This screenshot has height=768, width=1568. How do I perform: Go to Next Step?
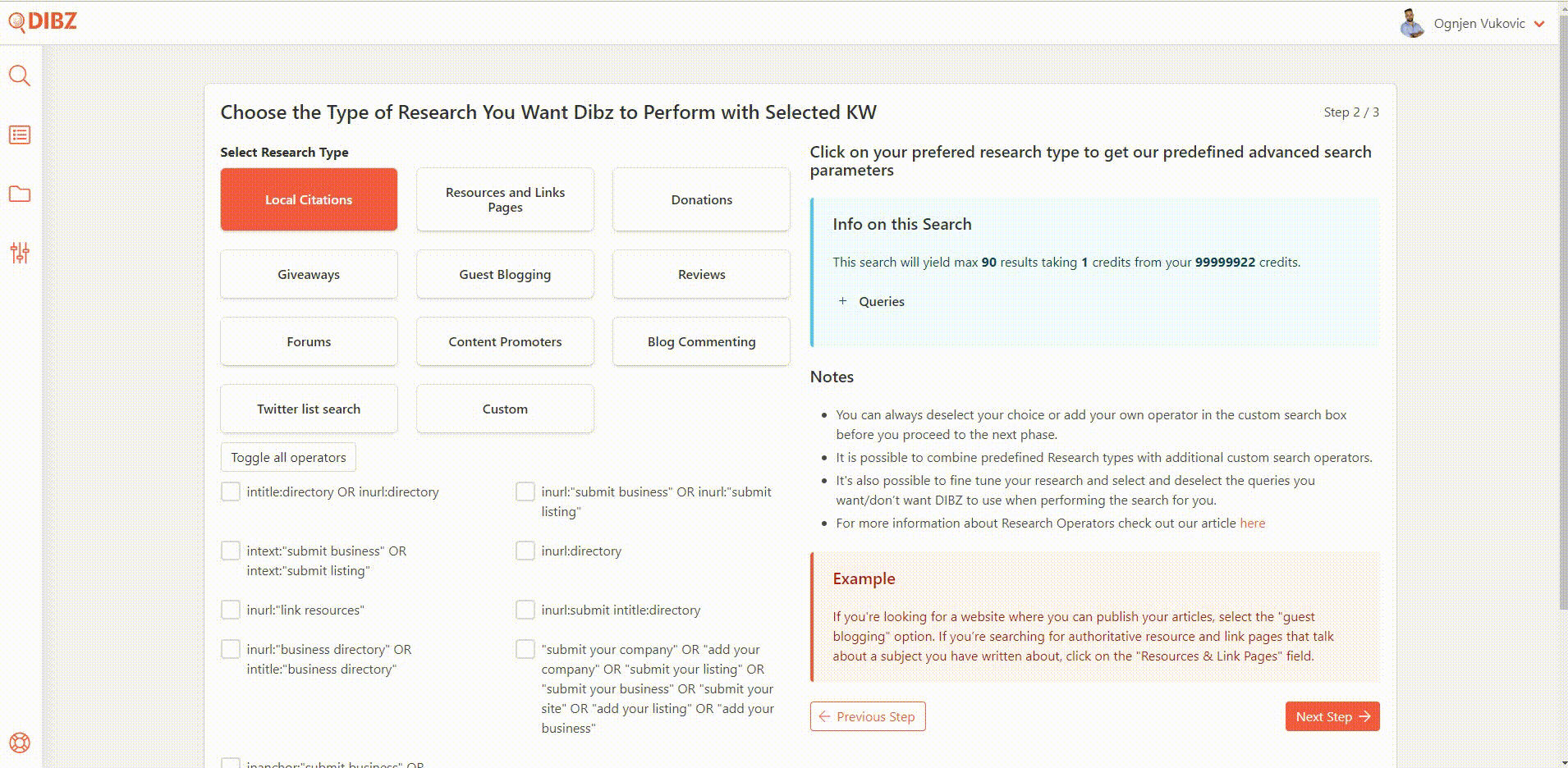coord(1332,716)
